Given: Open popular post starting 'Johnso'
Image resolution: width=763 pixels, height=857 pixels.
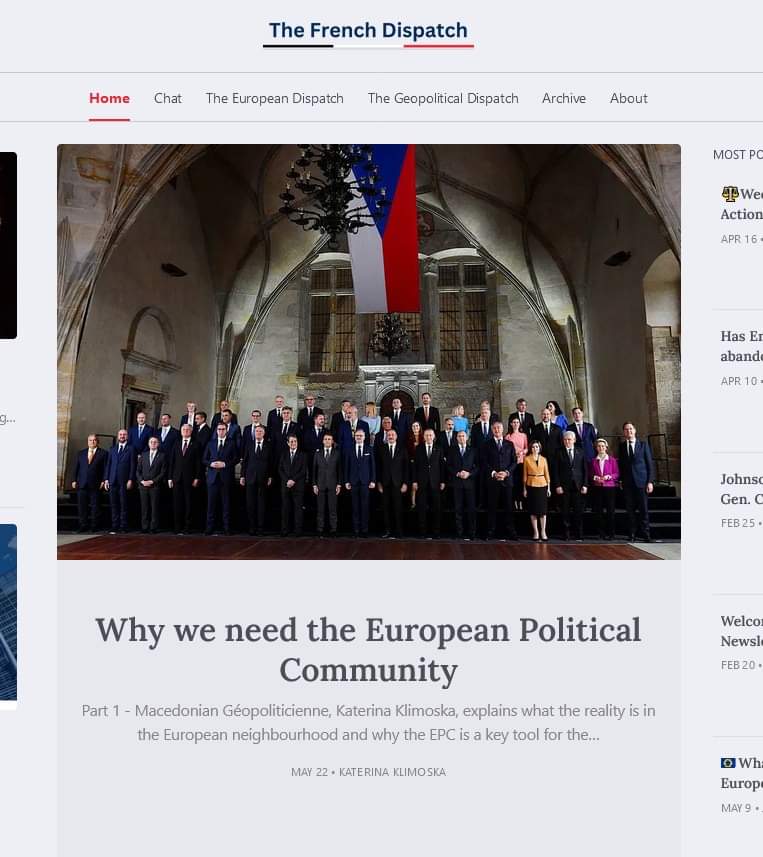Looking at the screenshot, I should click(x=742, y=489).
